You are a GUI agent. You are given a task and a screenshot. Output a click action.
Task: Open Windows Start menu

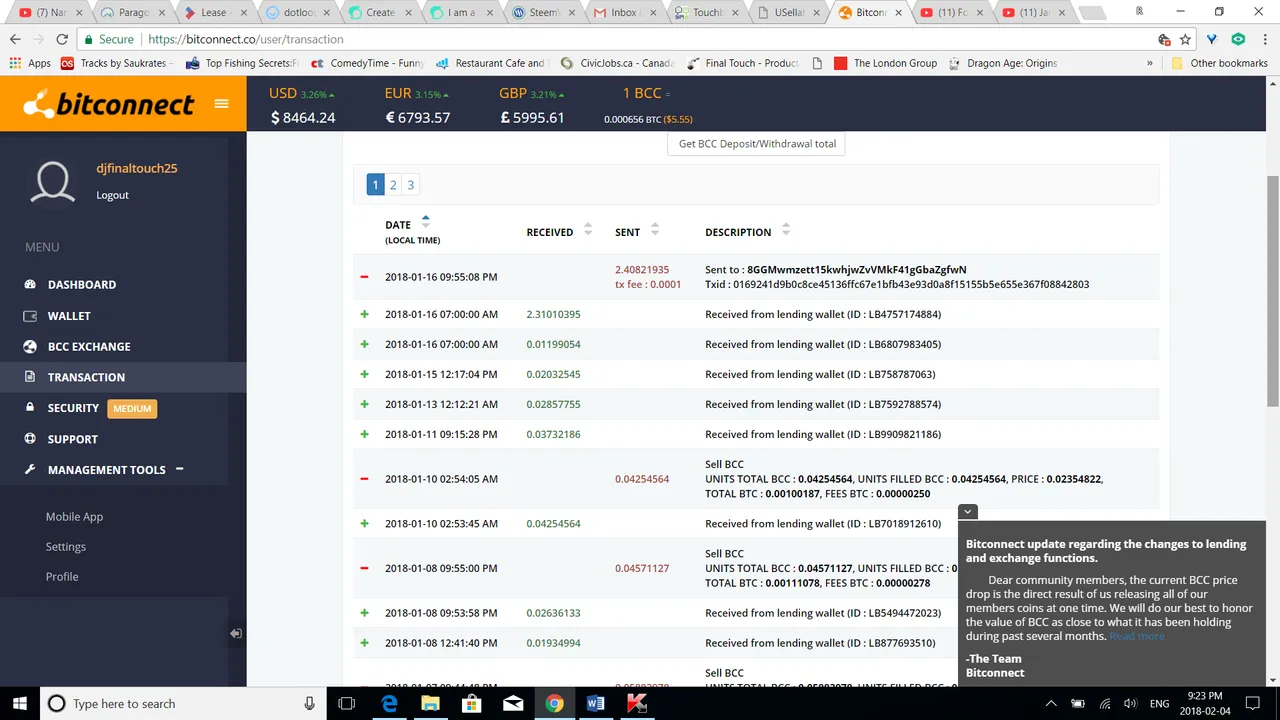pyautogui.click(x=19, y=703)
